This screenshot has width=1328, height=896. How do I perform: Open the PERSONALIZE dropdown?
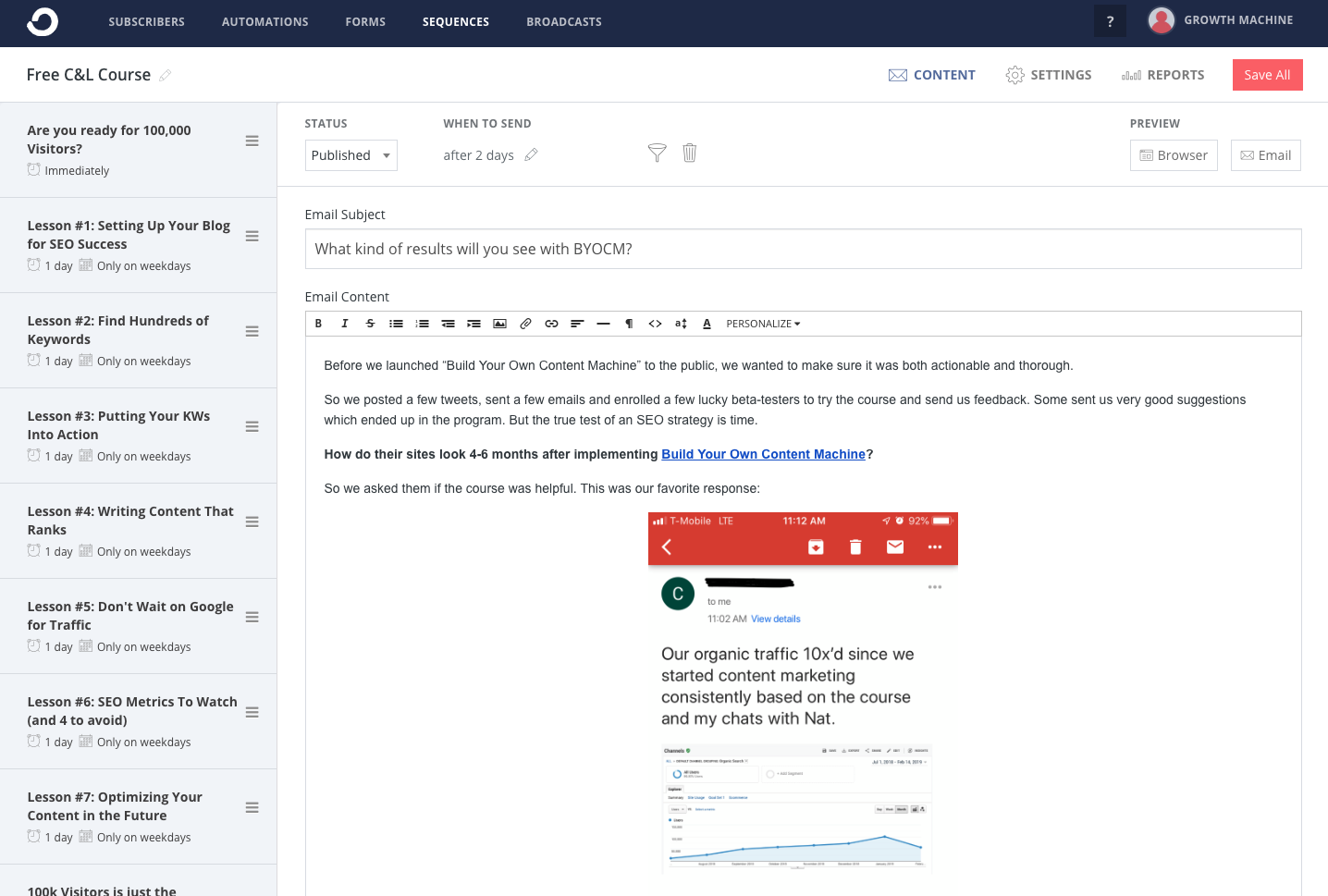(x=763, y=324)
